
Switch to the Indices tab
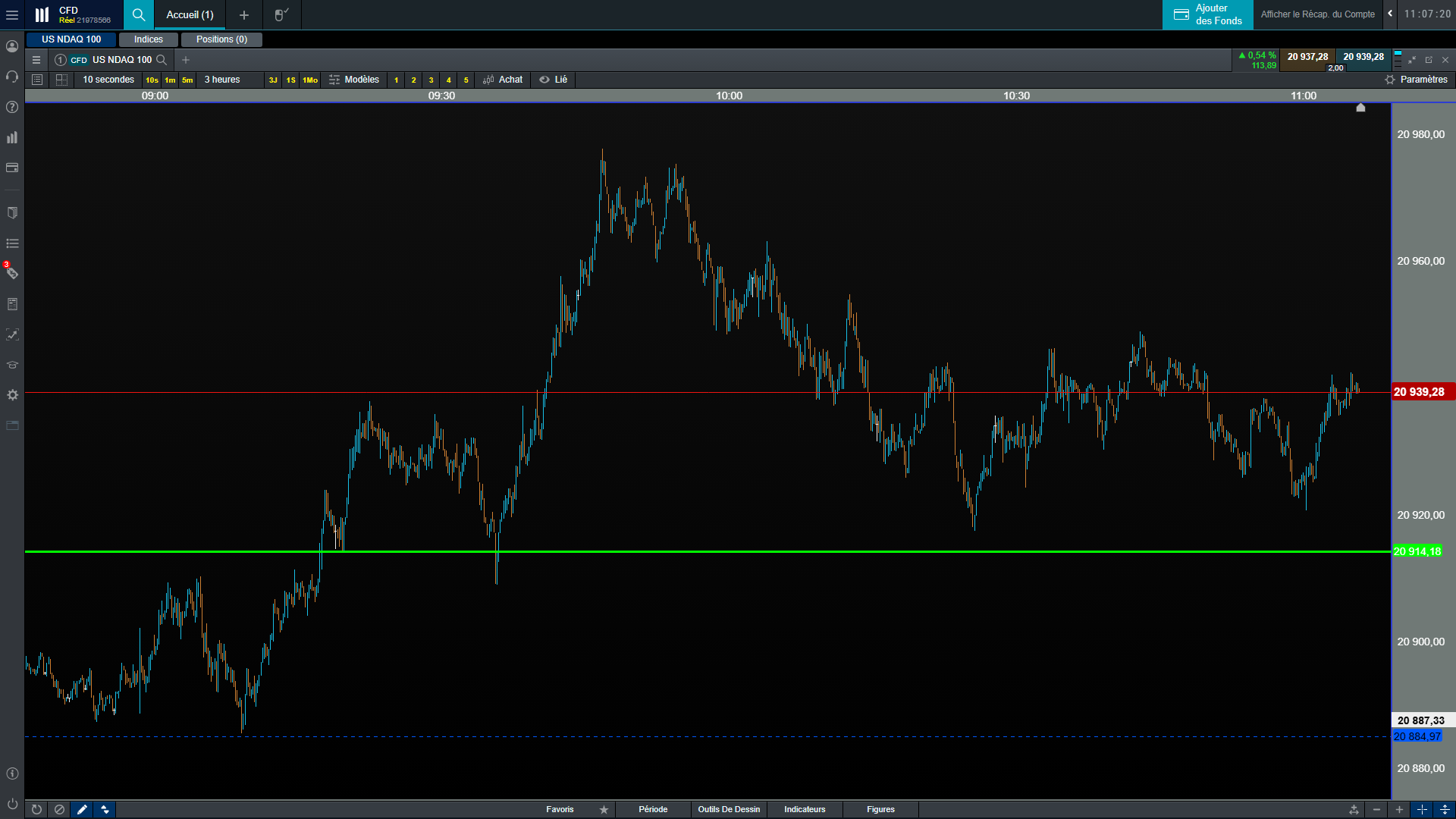click(149, 39)
